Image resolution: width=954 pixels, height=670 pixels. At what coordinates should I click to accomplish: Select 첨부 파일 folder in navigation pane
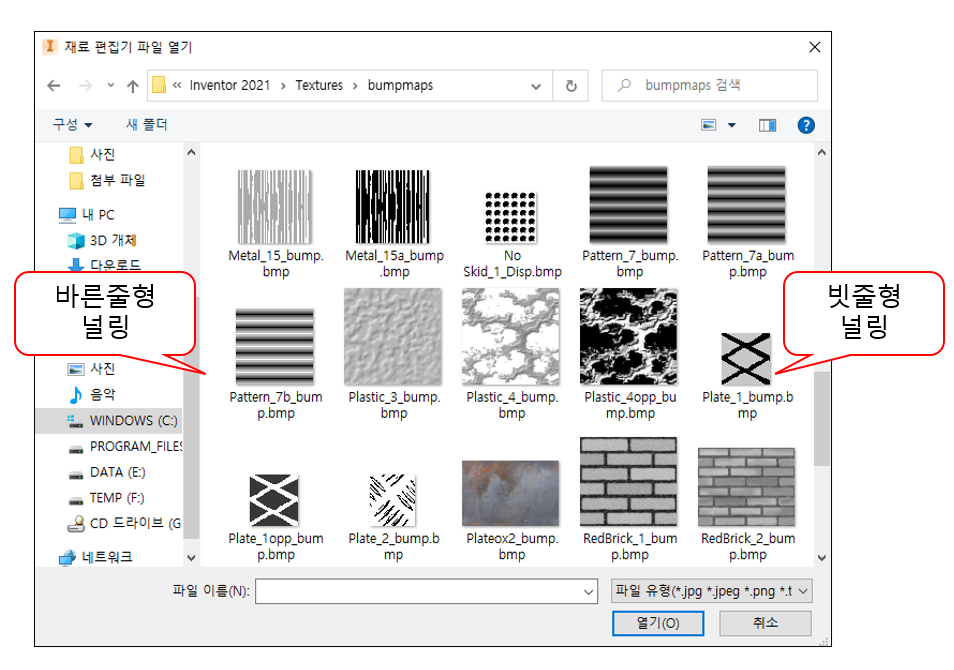click(x=107, y=180)
